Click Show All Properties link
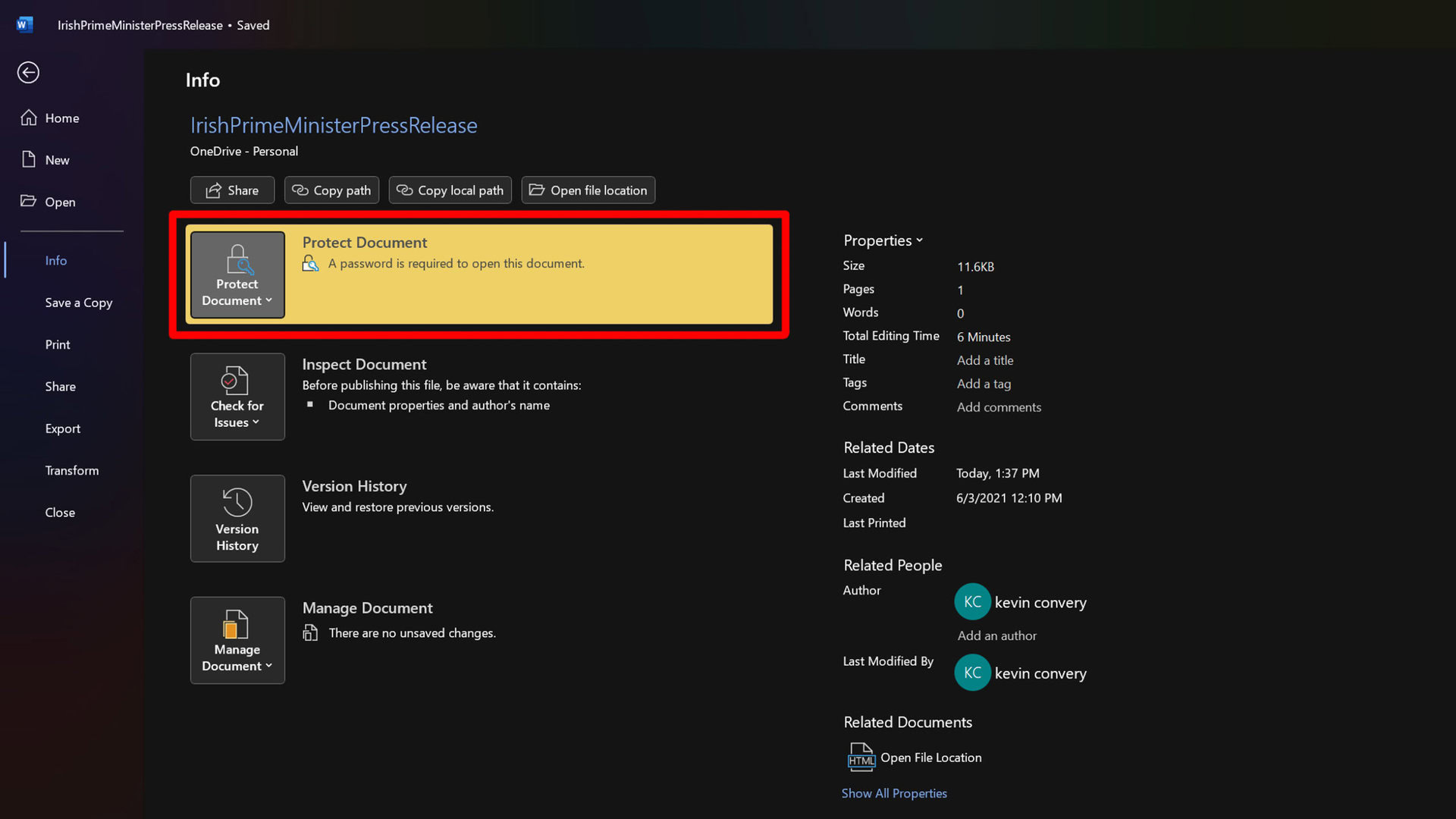 [895, 793]
